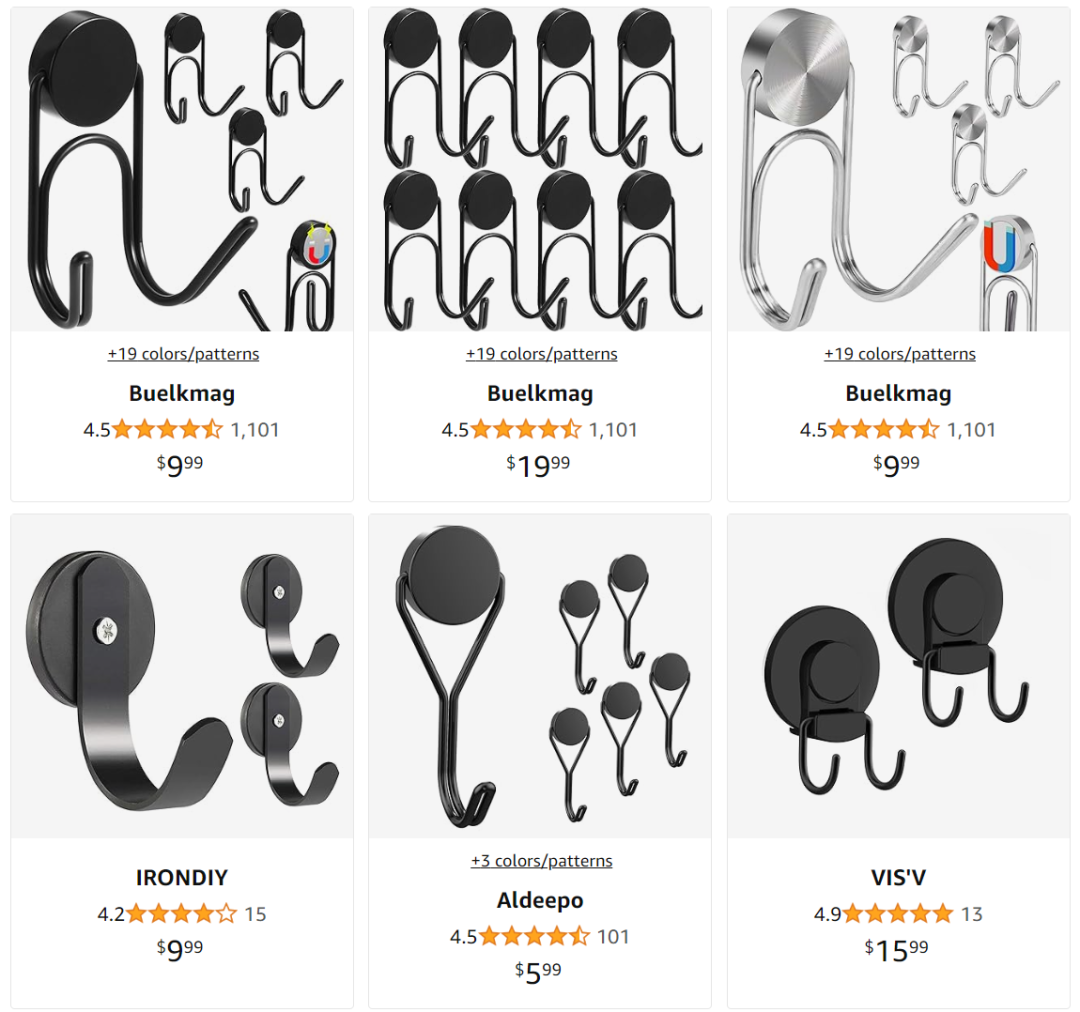The width and height of the screenshot is (1080, 1012).
Task: Click +19 colors/patterns under first black hook
Action: click(x=183, y=354)
